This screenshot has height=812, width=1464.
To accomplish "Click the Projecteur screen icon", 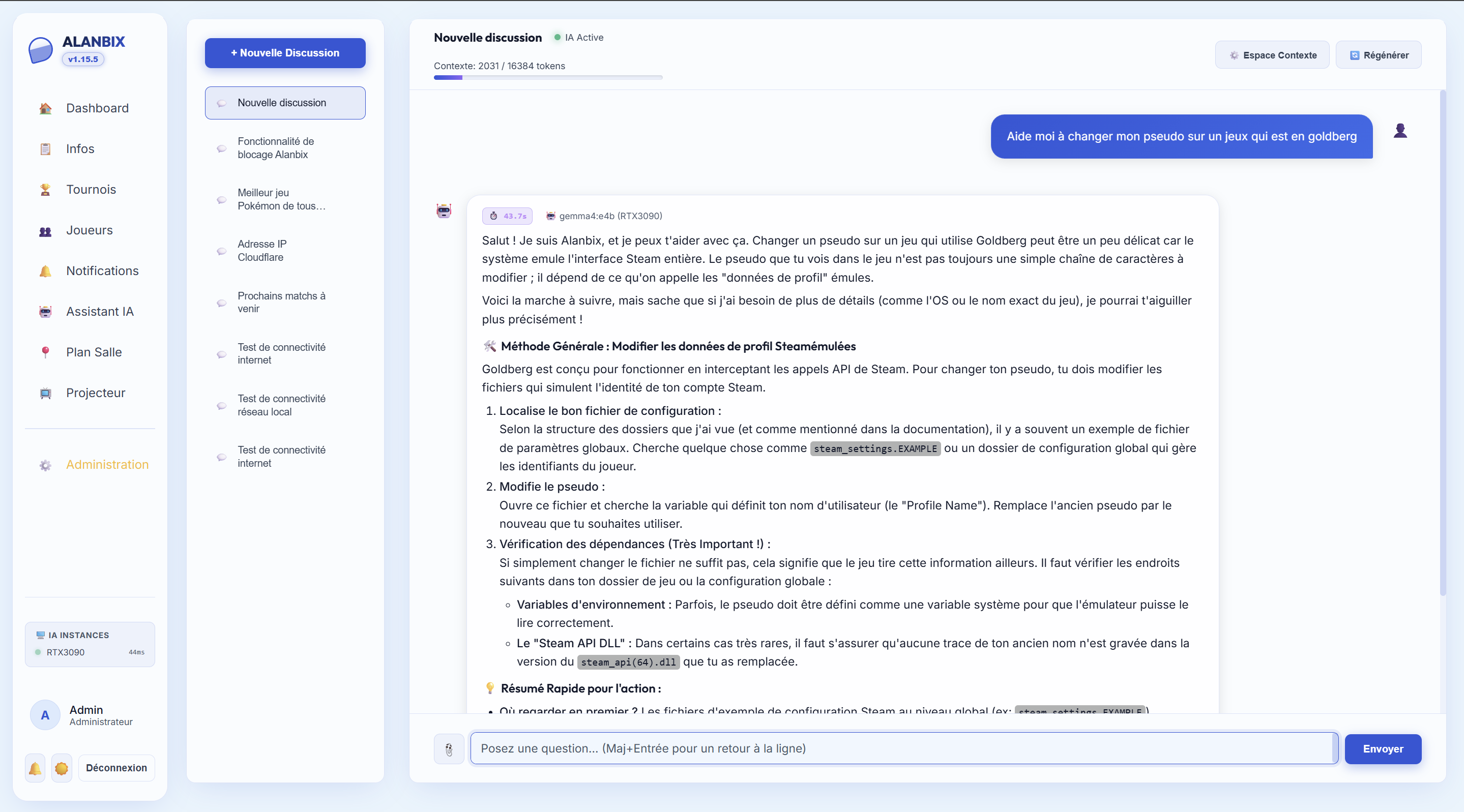I will [45, 393].
